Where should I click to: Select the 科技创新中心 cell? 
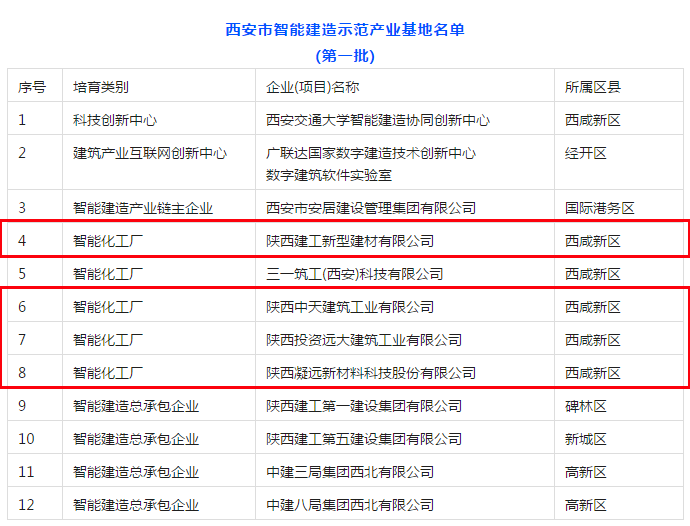[115, 120]
